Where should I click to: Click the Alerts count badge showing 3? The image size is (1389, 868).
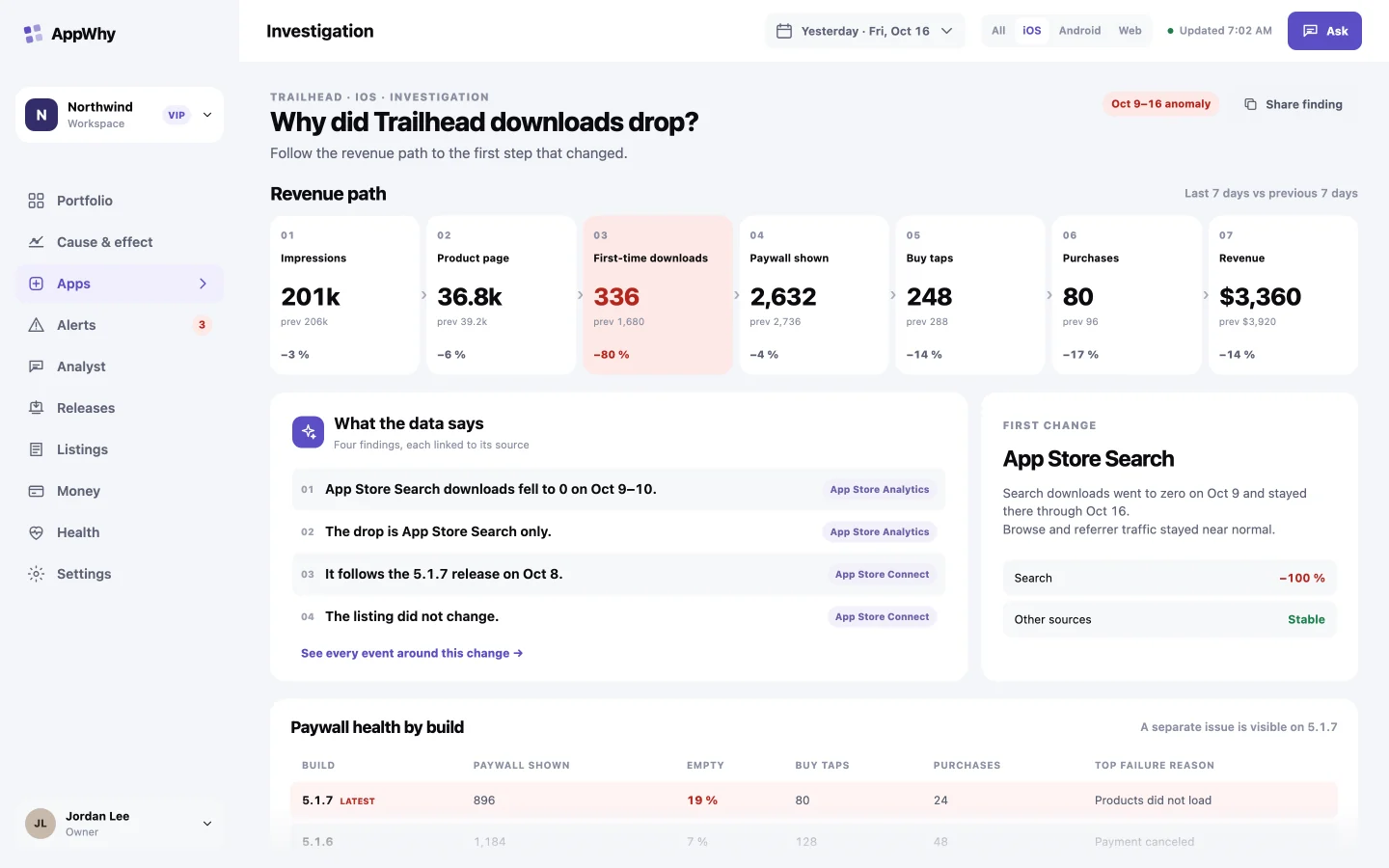(202, 325)
